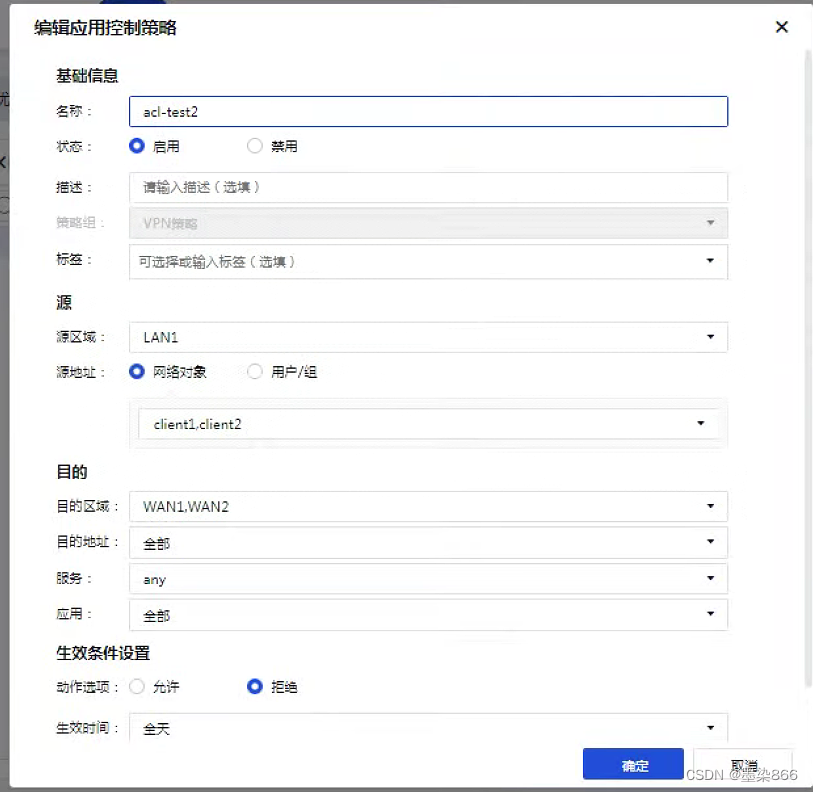Select the 启用 status radio button
813x792 pixels.
[x=137, y=146]
